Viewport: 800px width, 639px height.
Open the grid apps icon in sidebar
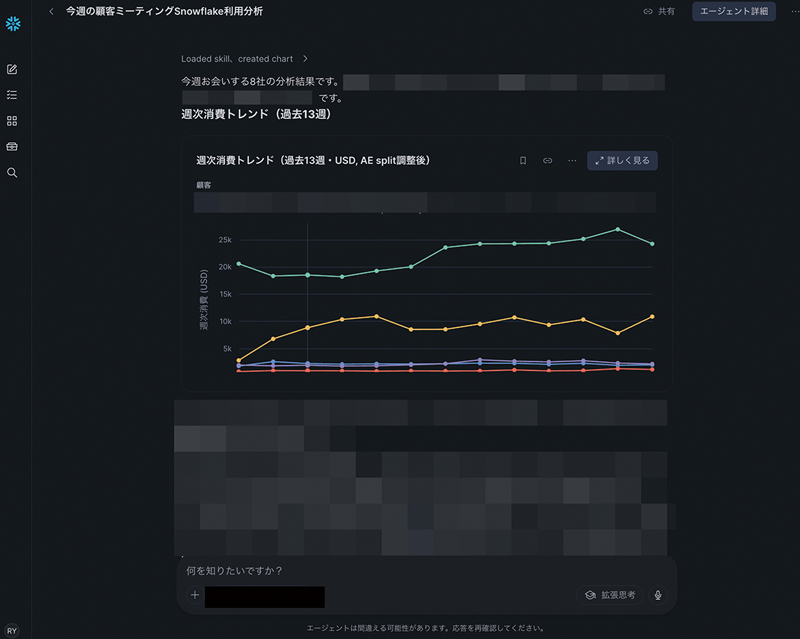point(12,121)
